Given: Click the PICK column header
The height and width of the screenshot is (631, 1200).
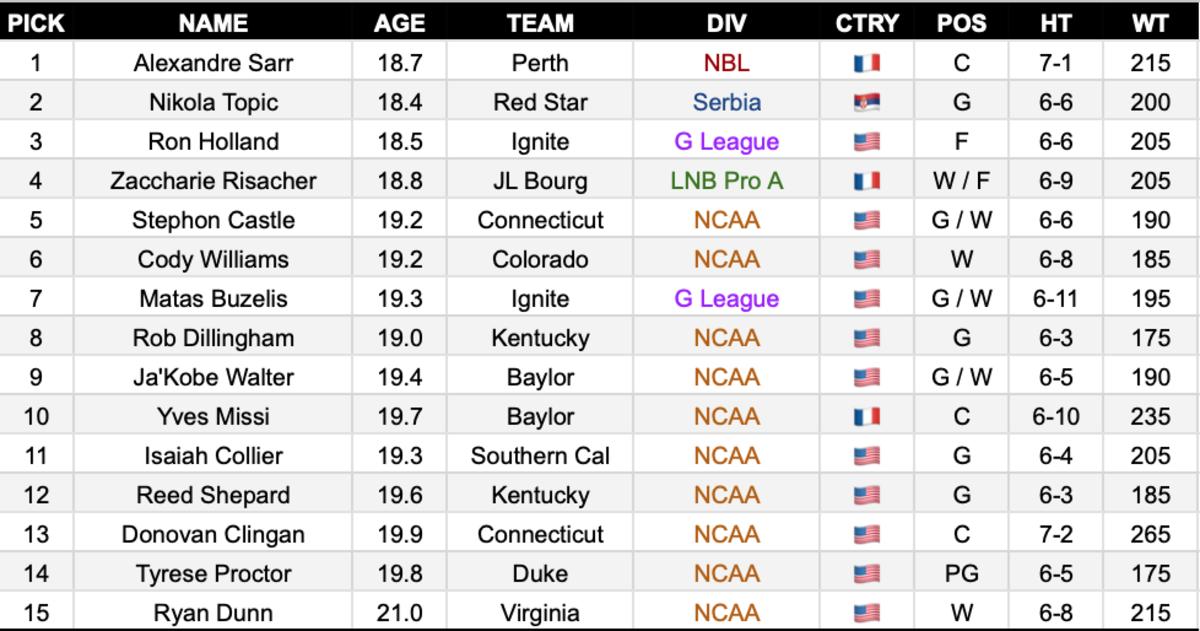Looking at the screenshot, I should (x=36, y=23).
